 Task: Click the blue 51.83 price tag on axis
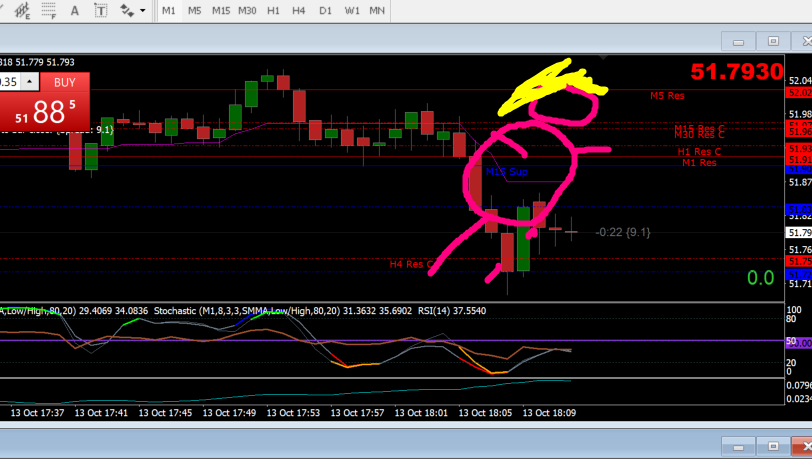tap(799, 209)
